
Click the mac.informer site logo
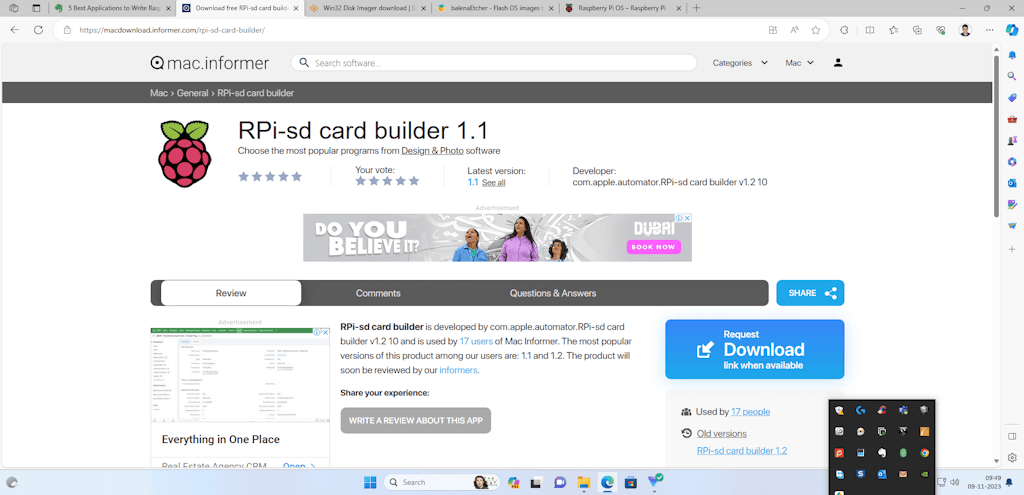tap(210, 63)
